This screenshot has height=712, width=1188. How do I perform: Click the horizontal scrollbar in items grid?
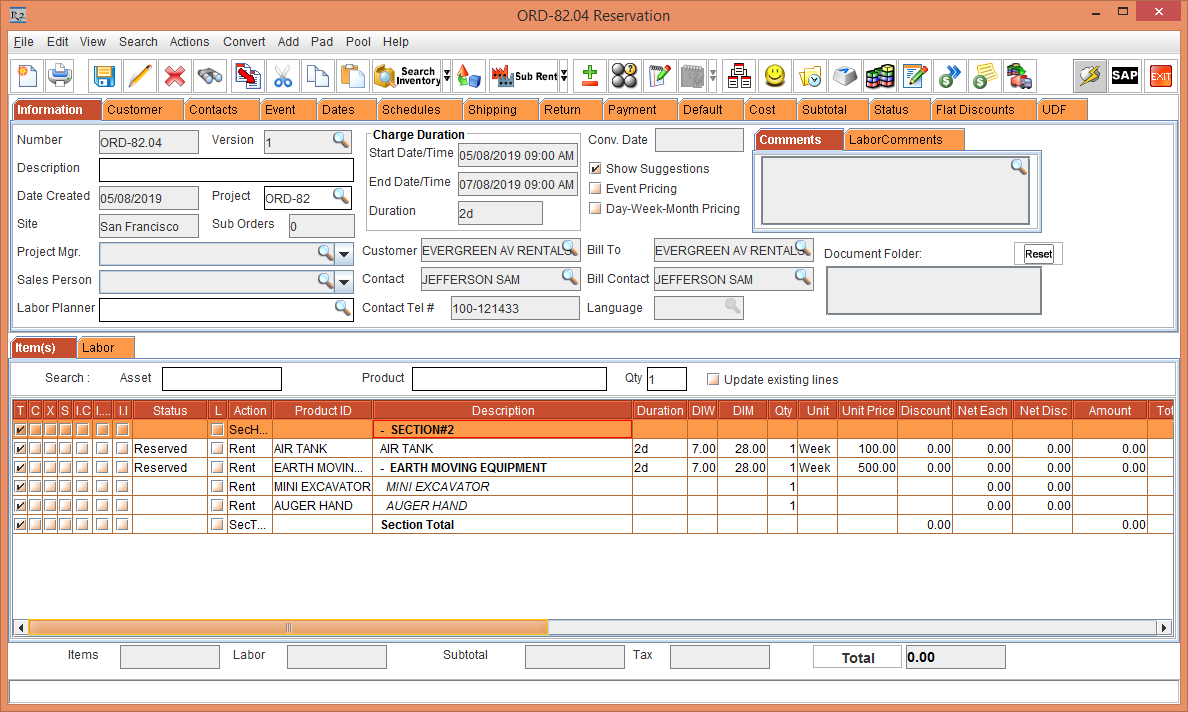[288, 628]
